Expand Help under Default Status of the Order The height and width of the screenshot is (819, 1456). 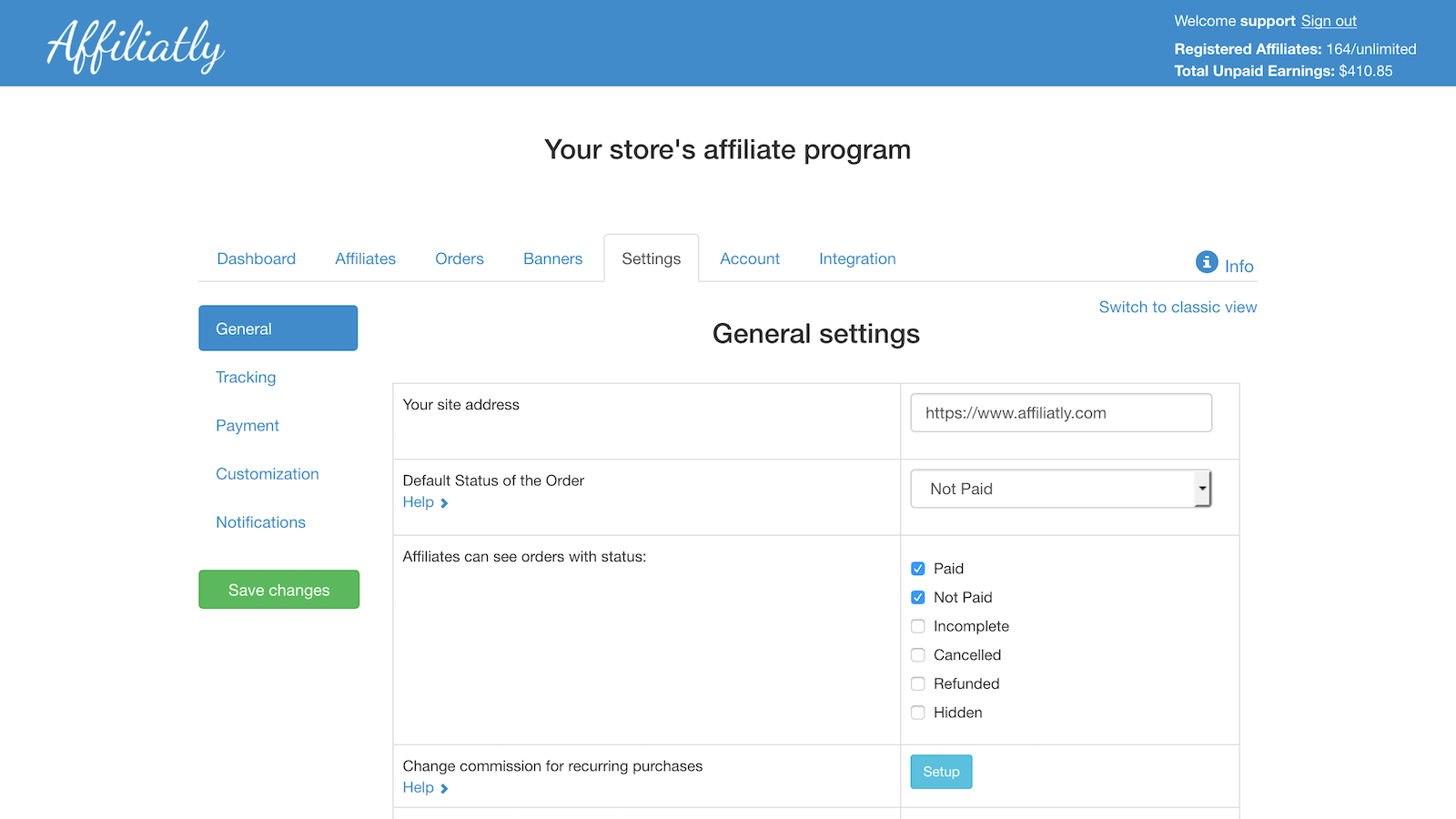point(424,501)
